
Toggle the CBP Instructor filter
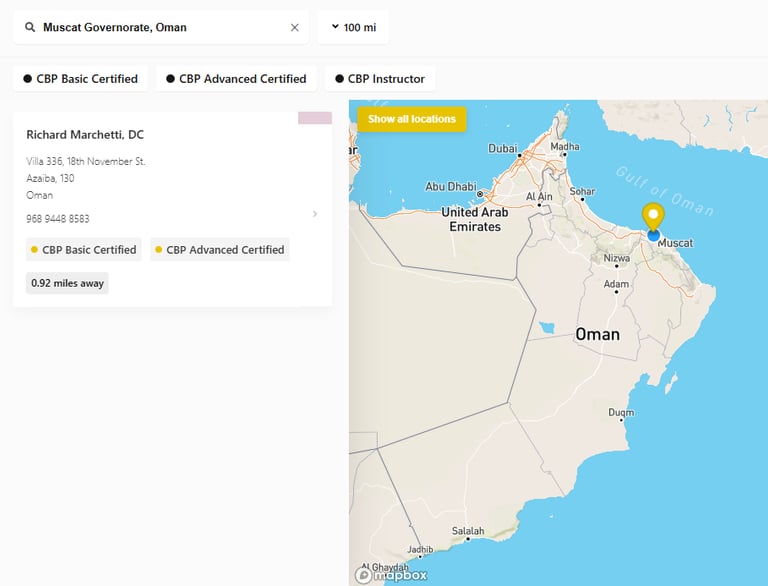[x=380, y=79]
